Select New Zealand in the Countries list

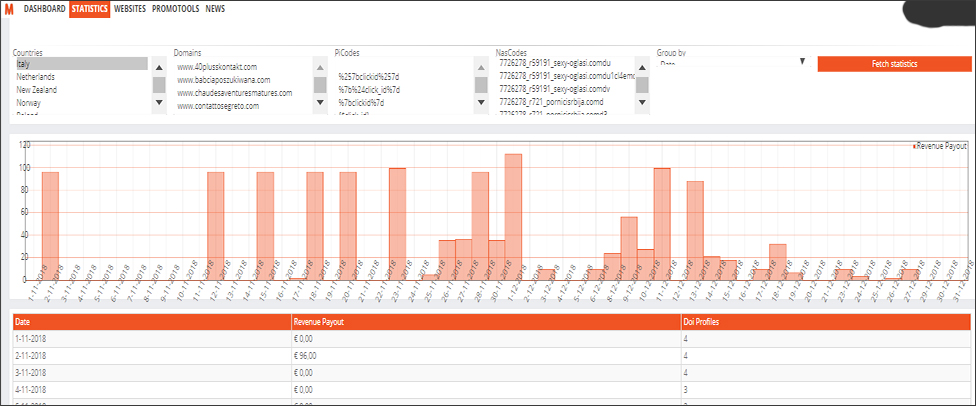(x=82, y=90)
